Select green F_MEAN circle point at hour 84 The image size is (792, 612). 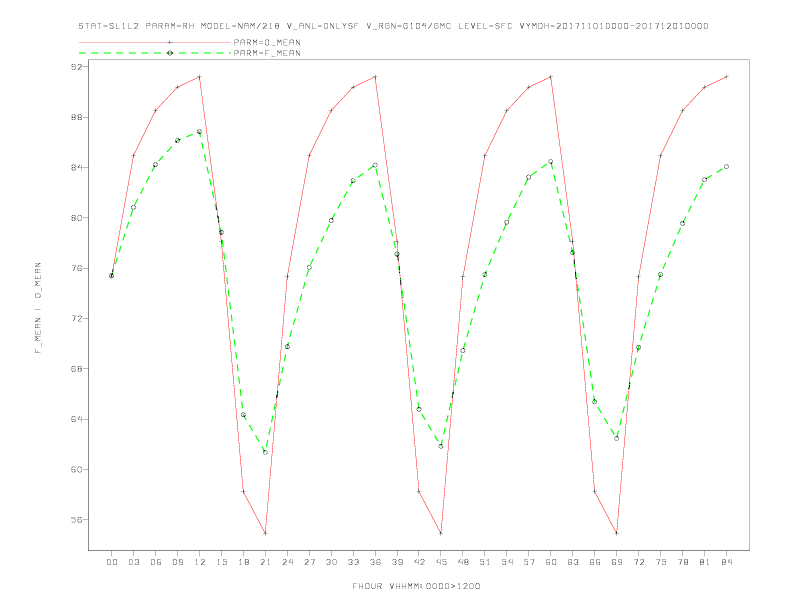[x=726, y=167]
